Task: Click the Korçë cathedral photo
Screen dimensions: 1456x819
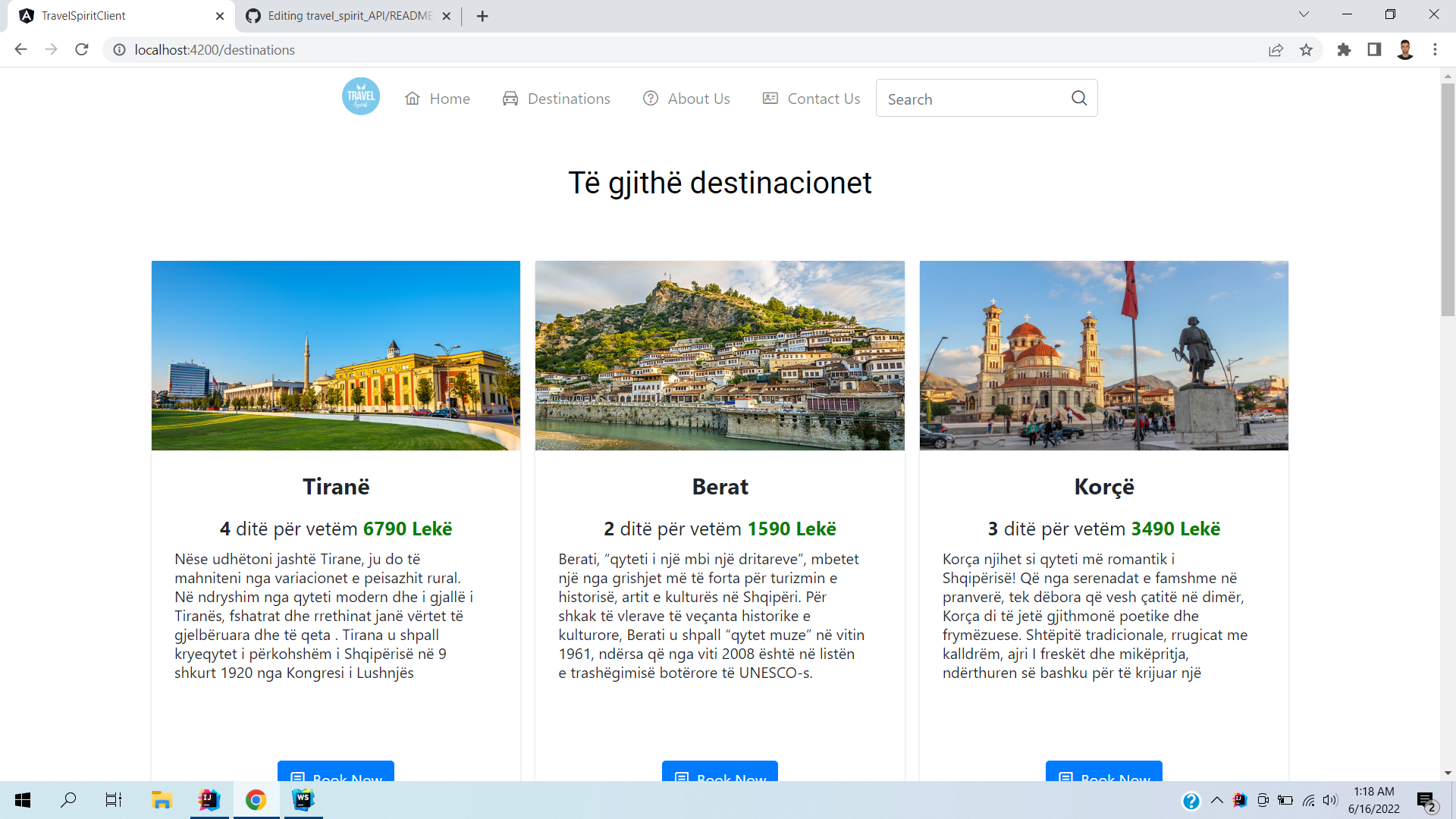Action: click(1104, 356)
